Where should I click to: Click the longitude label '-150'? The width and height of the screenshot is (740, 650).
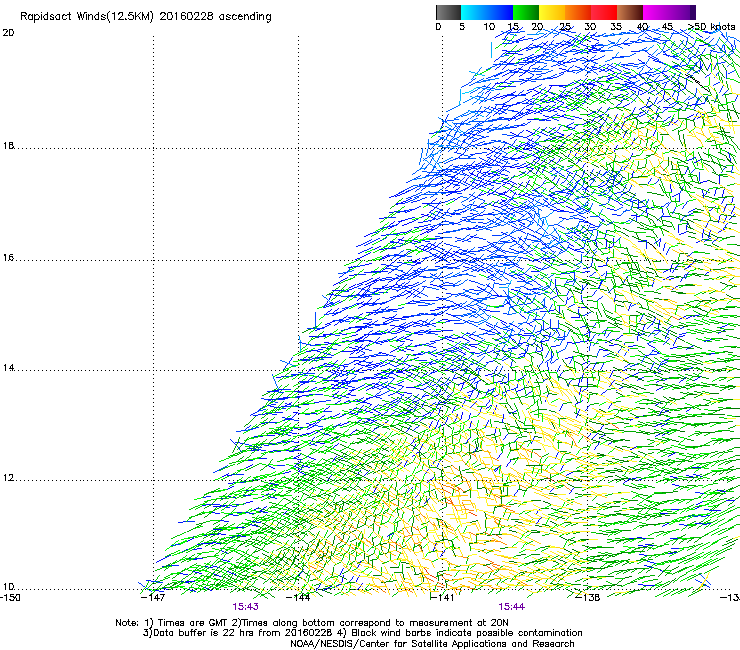coord(10,598)
